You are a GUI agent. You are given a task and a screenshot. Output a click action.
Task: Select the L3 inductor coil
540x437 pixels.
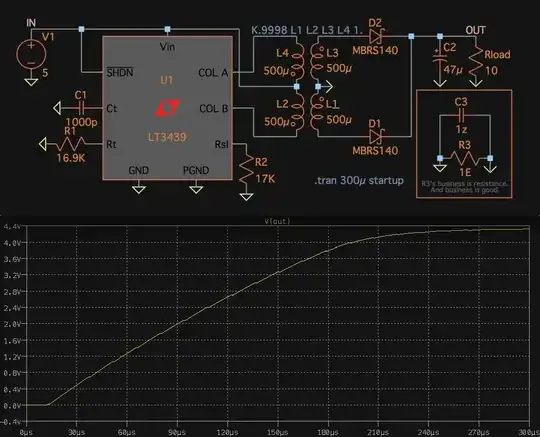[x=317, y=61]
